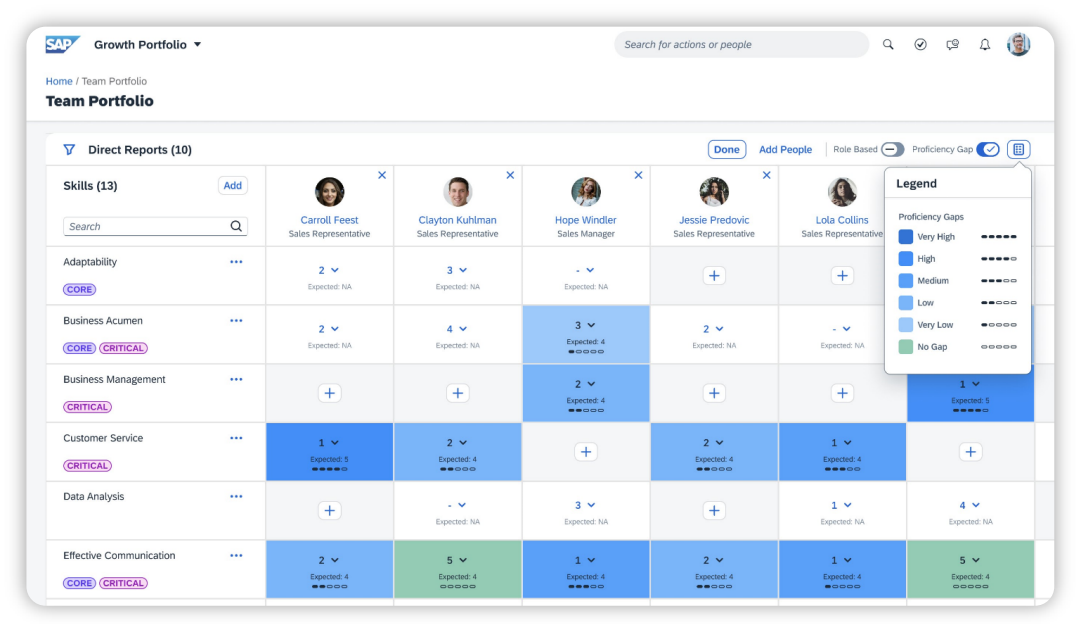Open more options for Business Acumen skill
The image size is (1084, 624).
pos(236,321)
